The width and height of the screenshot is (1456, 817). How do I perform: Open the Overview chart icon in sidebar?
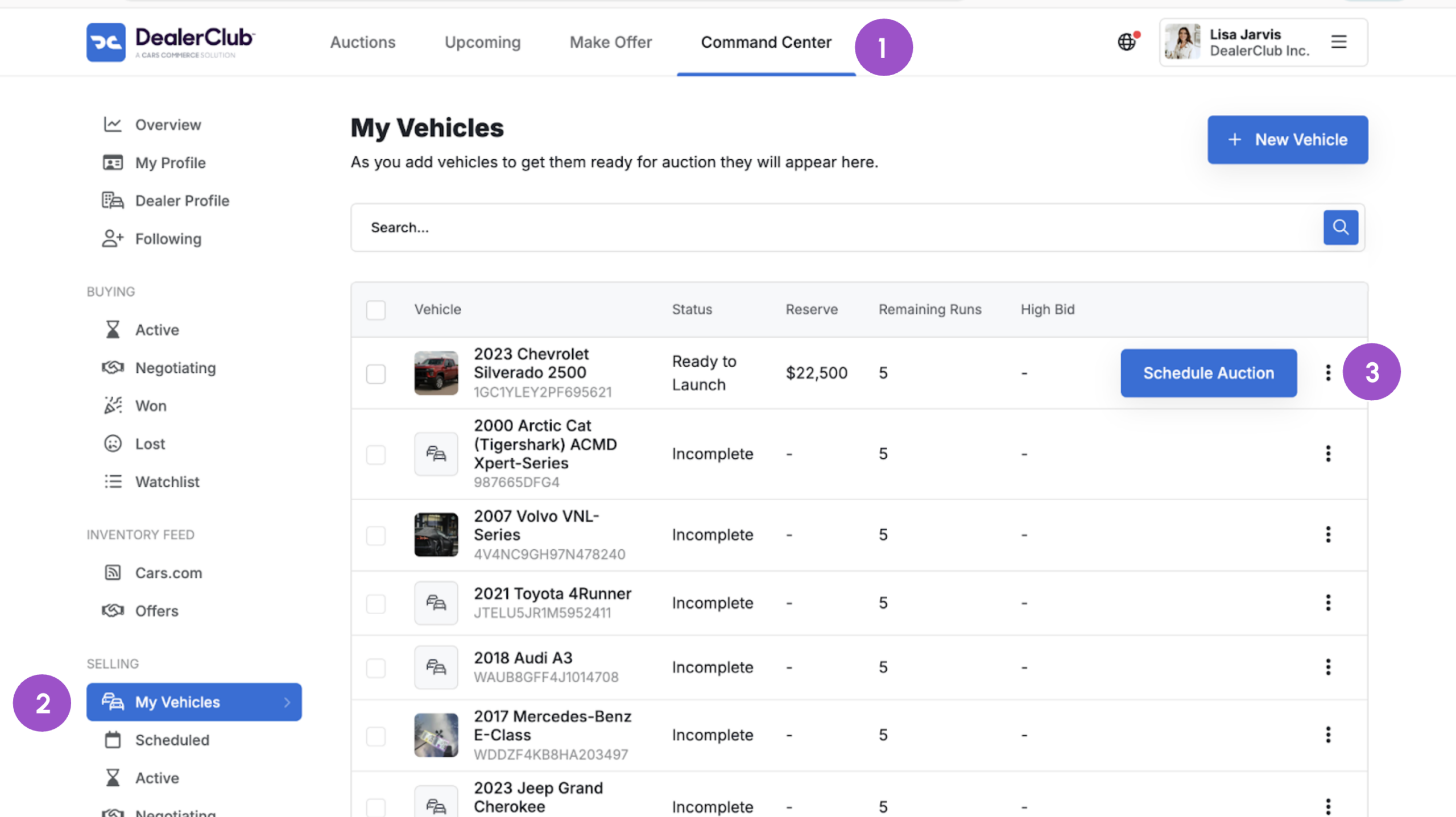click(x=113, y=125)
